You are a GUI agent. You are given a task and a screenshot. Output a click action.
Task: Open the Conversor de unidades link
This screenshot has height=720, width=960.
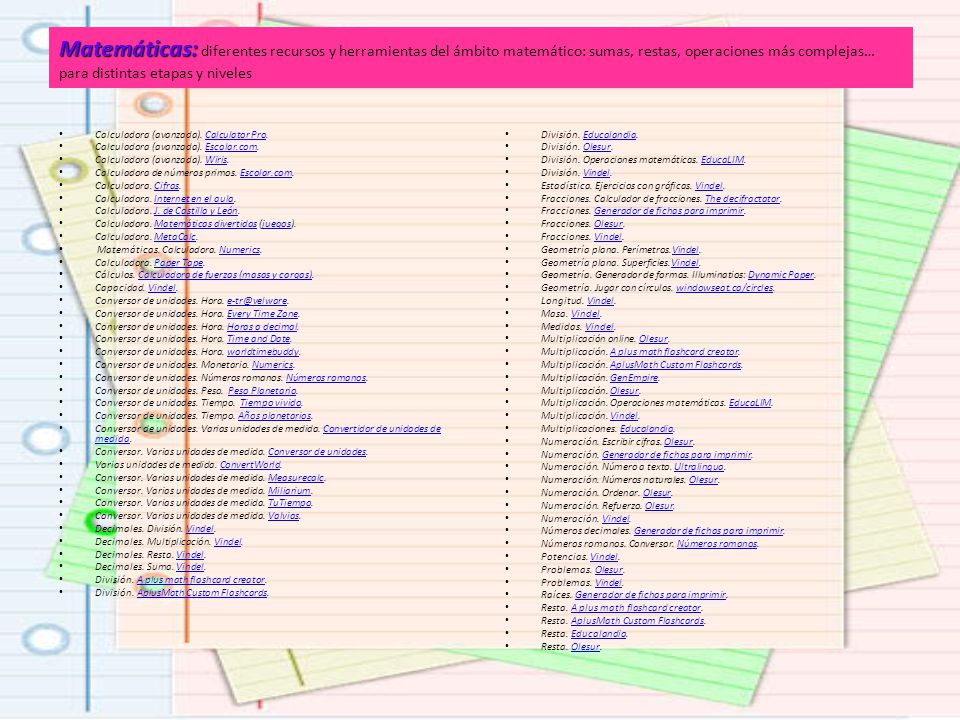(317, 452)
